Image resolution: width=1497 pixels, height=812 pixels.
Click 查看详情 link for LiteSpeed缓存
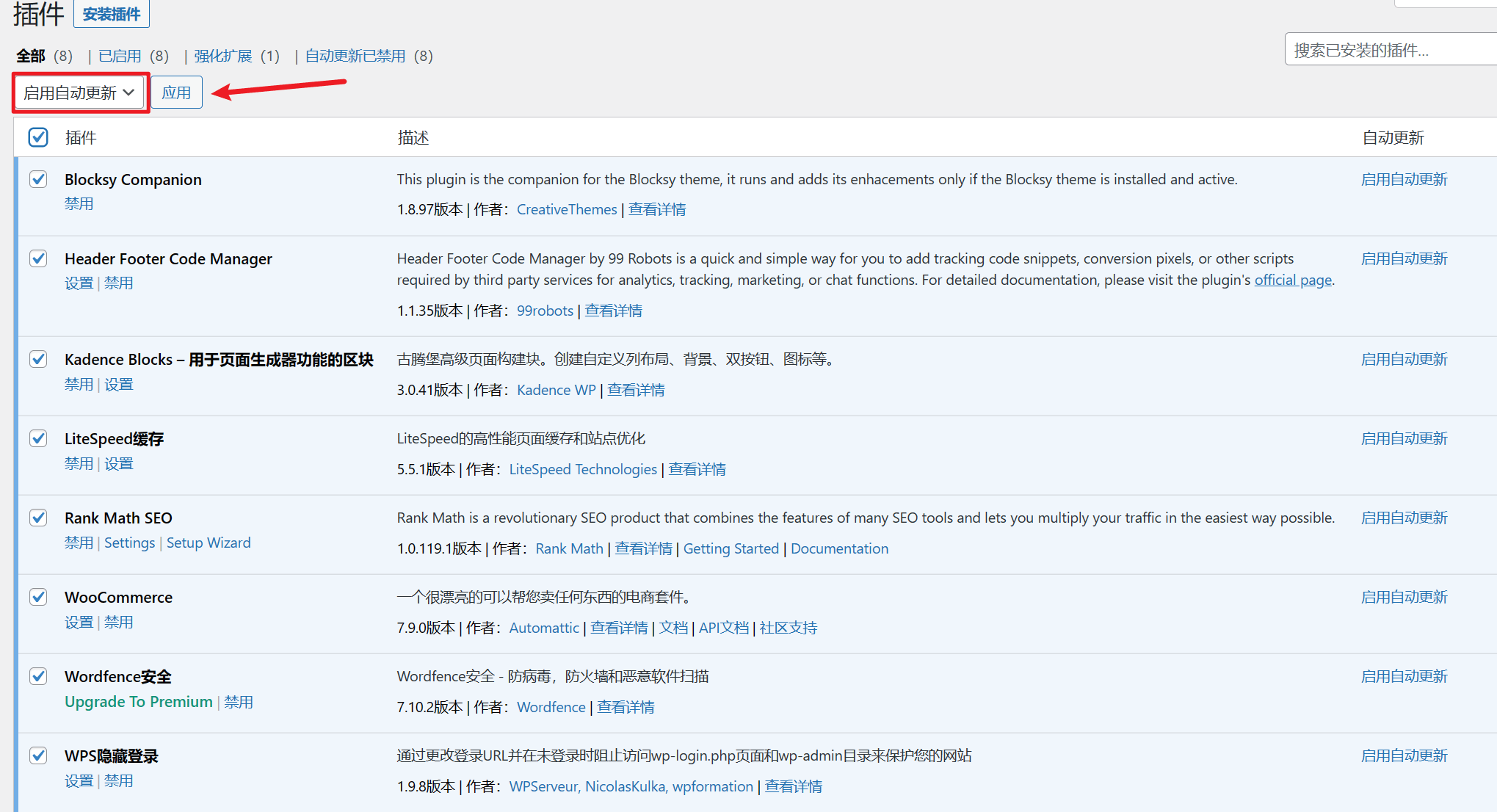click(696, 468)
